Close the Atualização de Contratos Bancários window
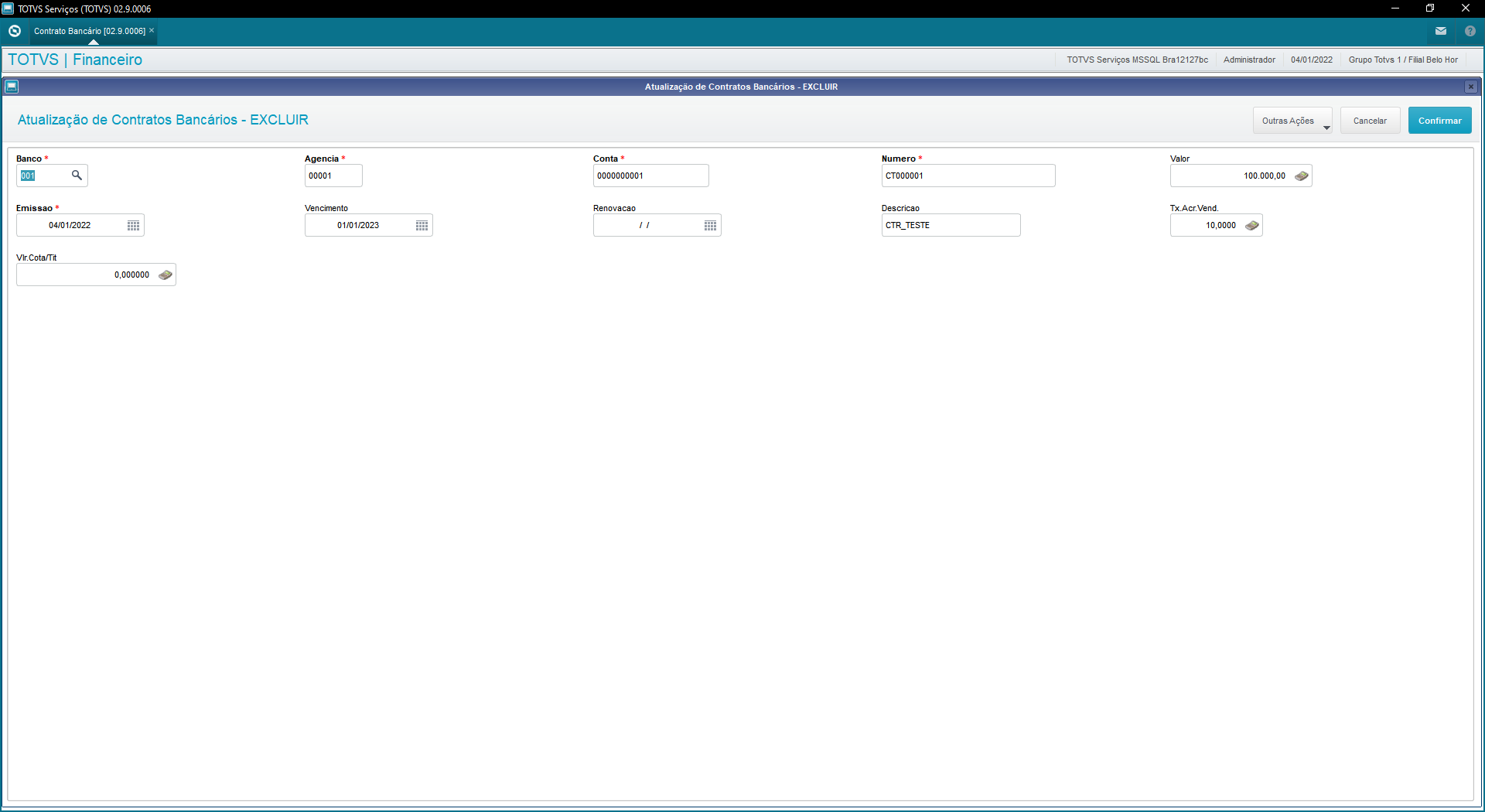1485x812 pixels. (1471, 87)
